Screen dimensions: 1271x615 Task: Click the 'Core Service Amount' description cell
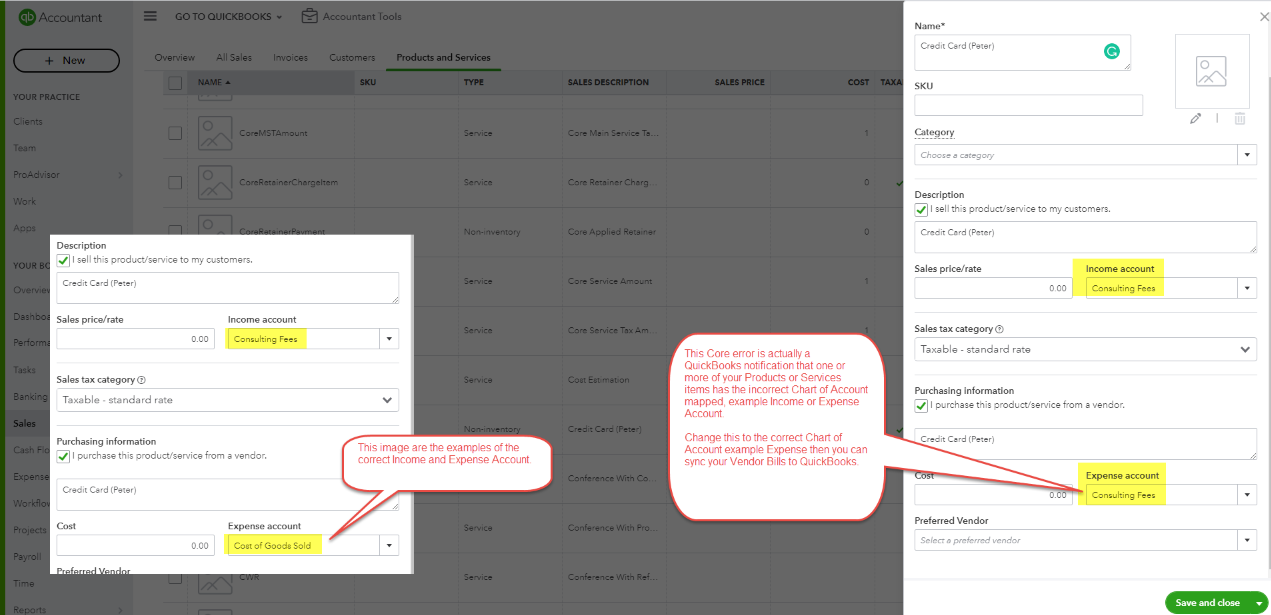click(611, 282)
